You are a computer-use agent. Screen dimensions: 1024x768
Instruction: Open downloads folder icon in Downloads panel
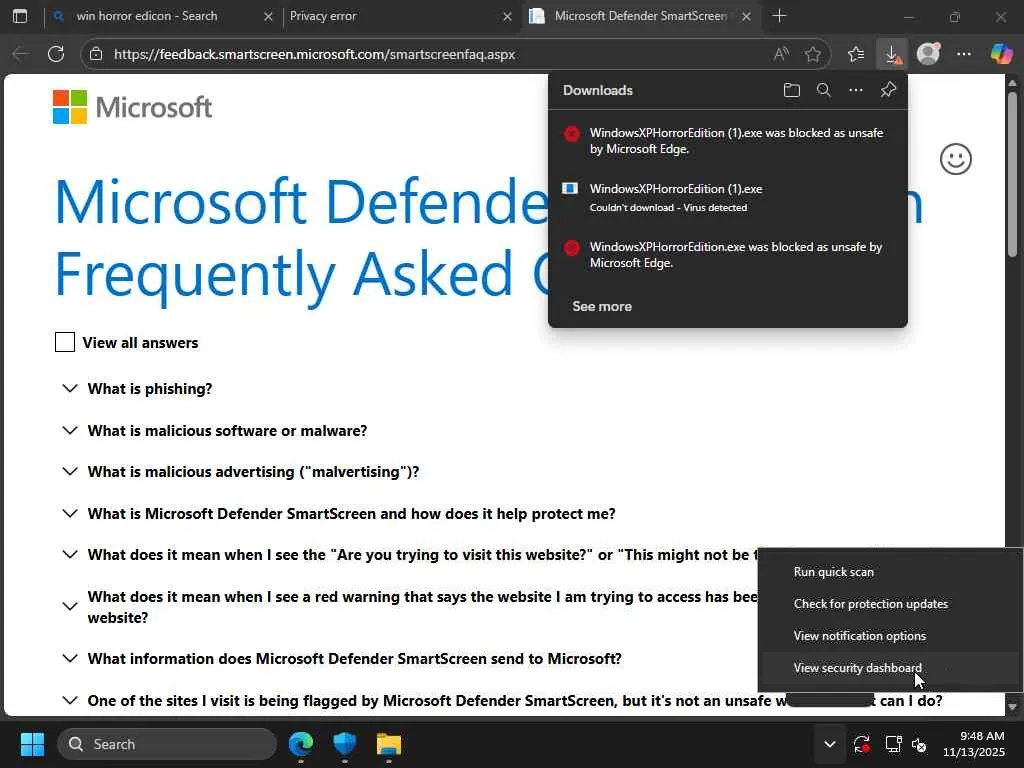(792, 90)
